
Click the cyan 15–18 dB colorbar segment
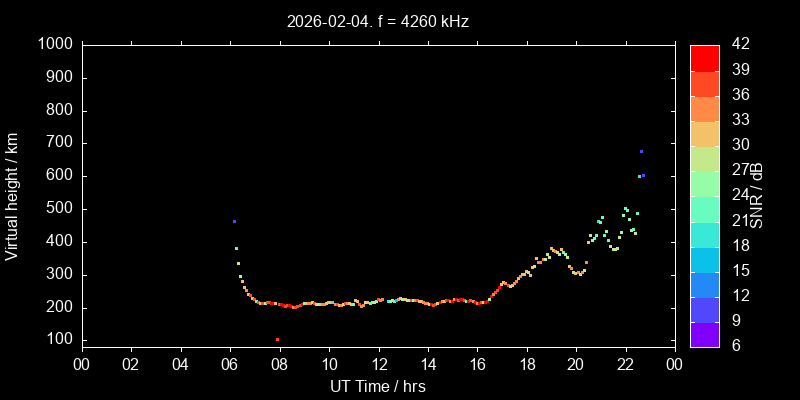pos(704,259)
